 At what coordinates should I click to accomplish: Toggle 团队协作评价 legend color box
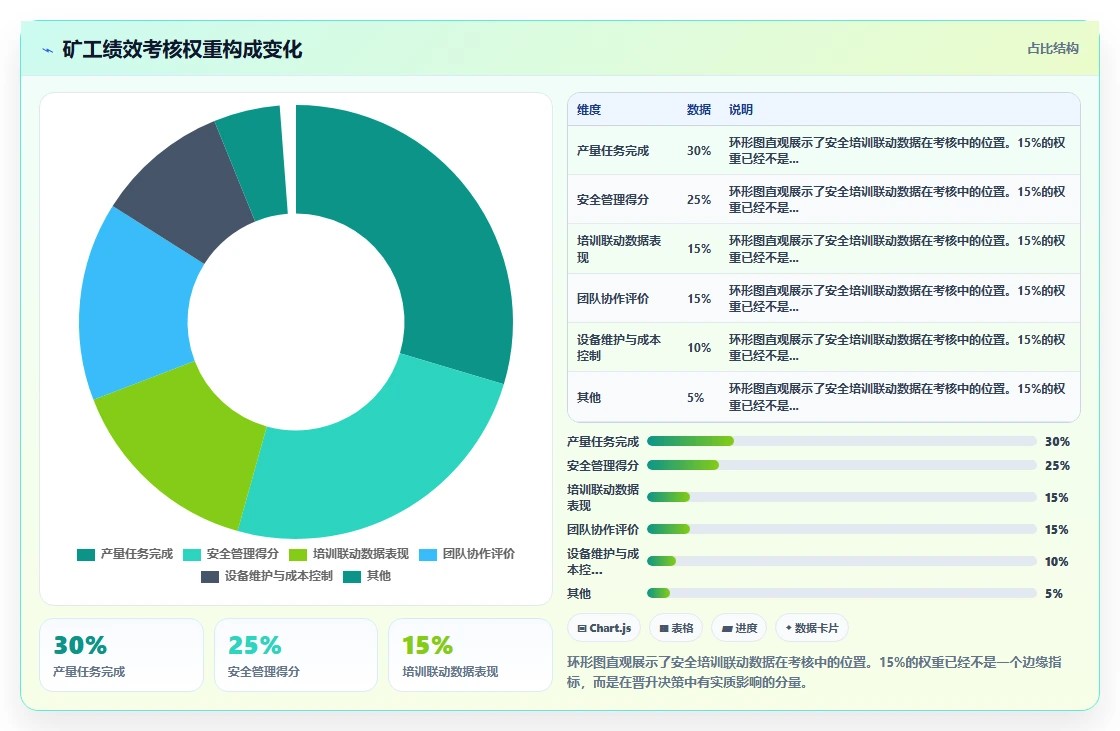click(x=428, y=555)
